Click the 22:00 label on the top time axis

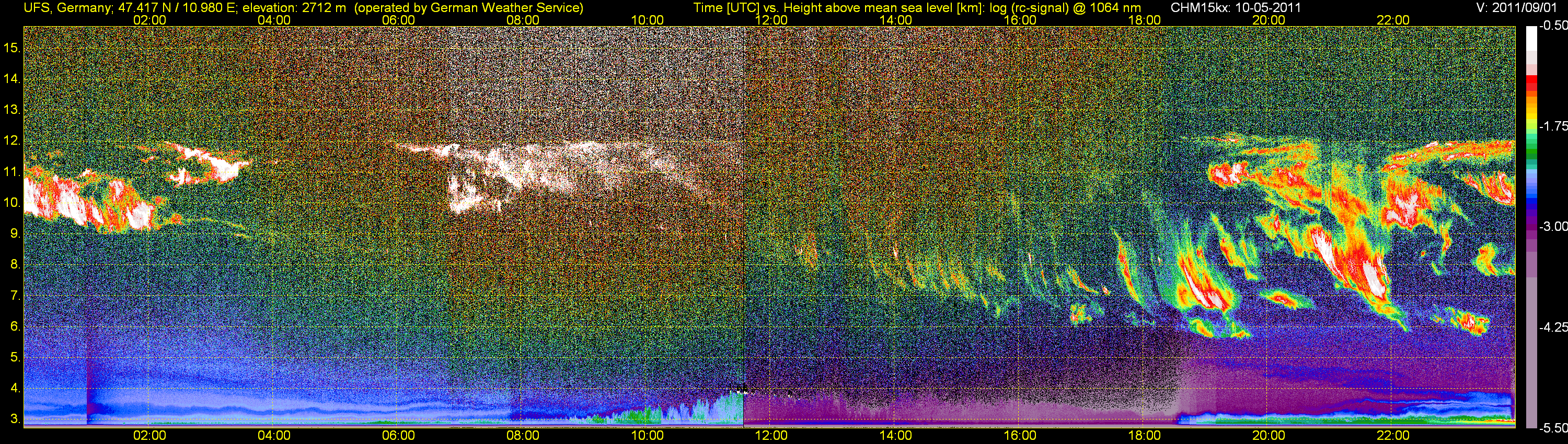click(x=1393, y=20)
